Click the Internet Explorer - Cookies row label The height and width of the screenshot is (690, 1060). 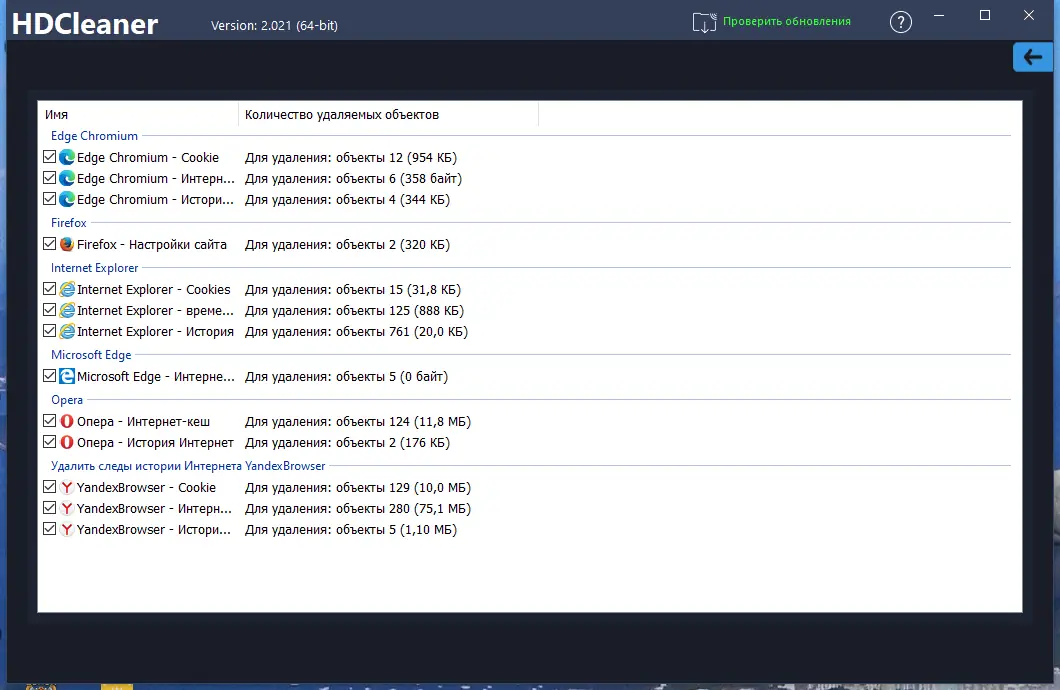pos(153,289)
